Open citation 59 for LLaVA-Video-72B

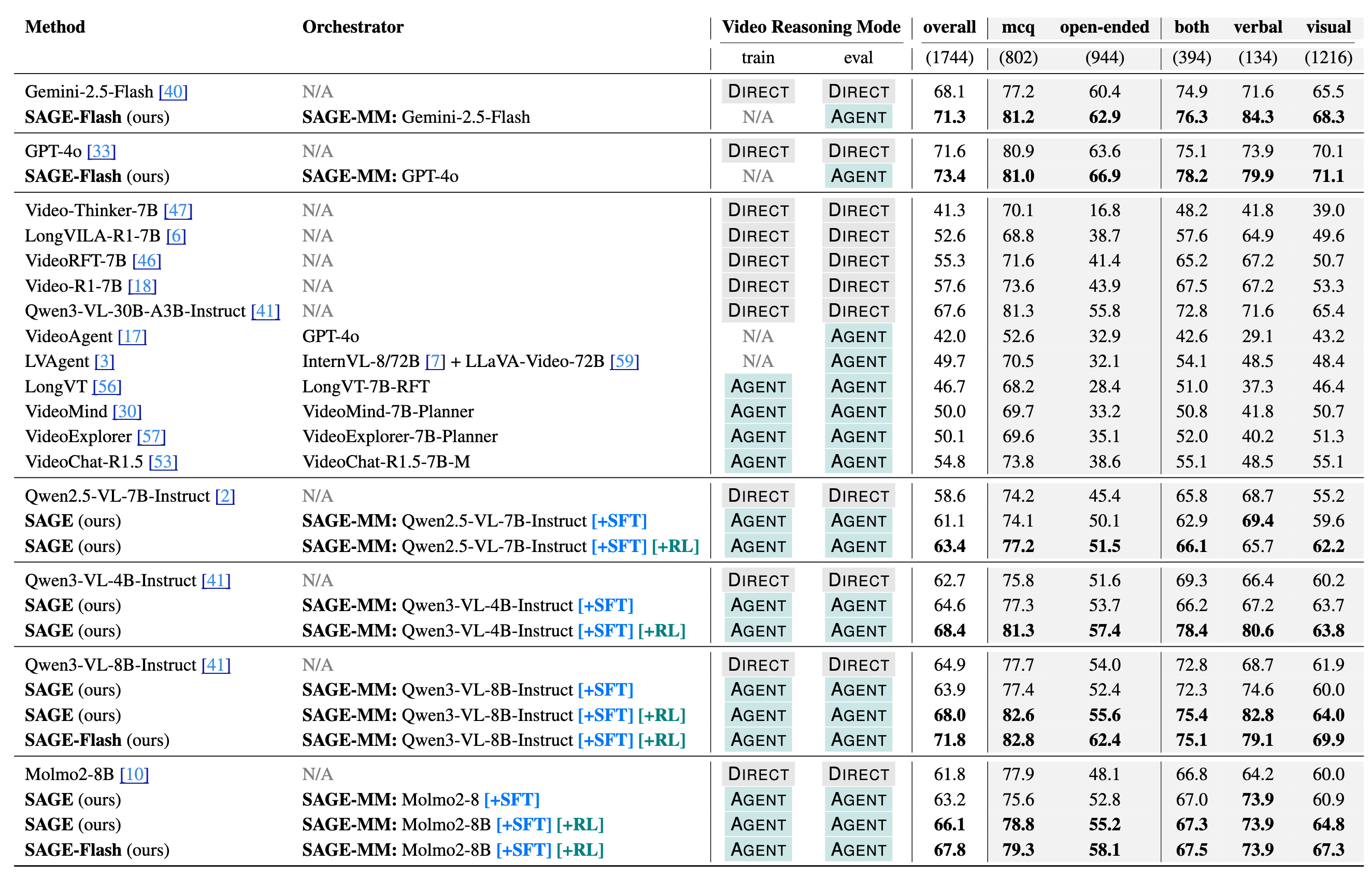pos(624,361)
